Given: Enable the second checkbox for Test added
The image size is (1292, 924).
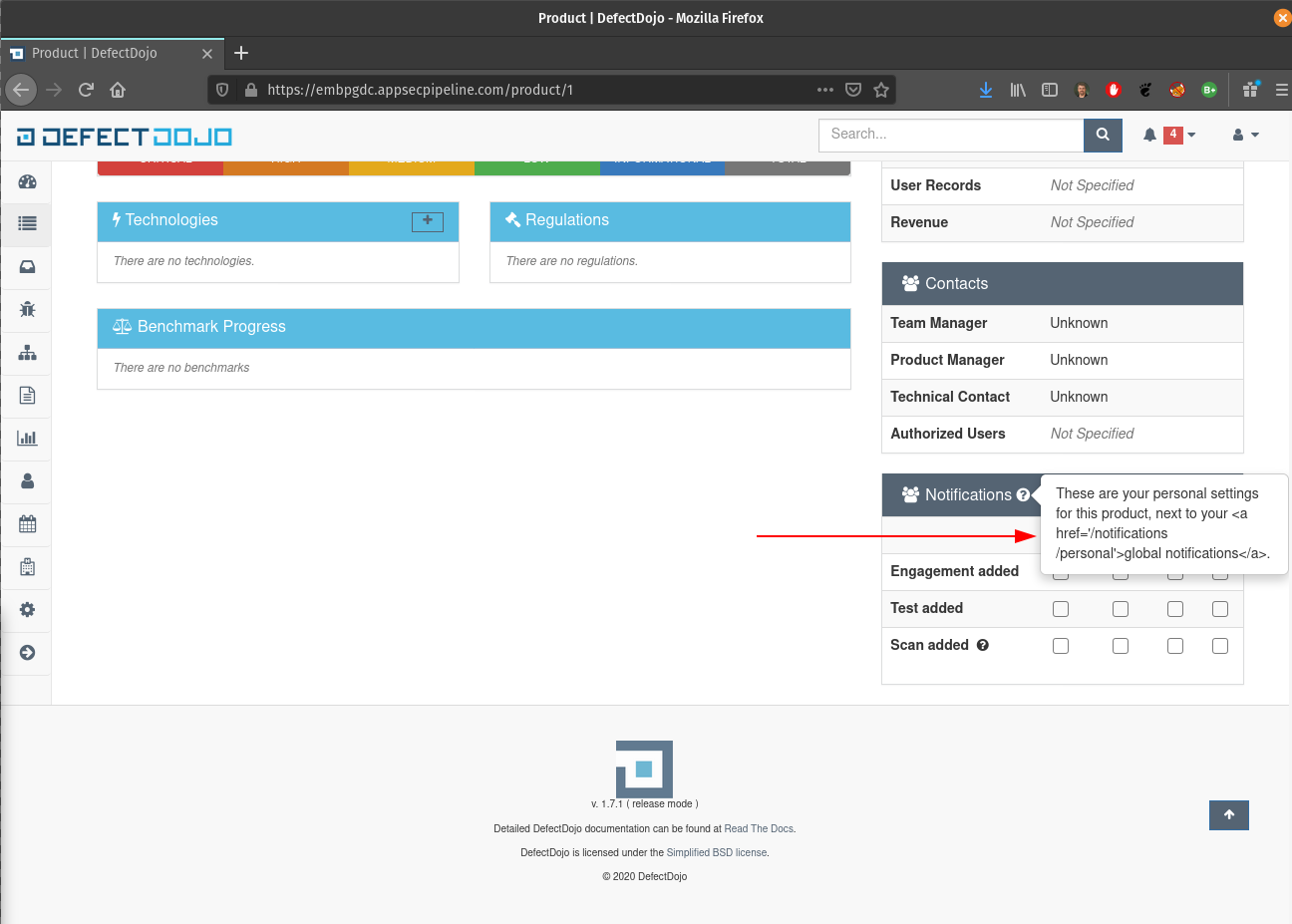Looking at the screenshot, I should (1121, 608).
